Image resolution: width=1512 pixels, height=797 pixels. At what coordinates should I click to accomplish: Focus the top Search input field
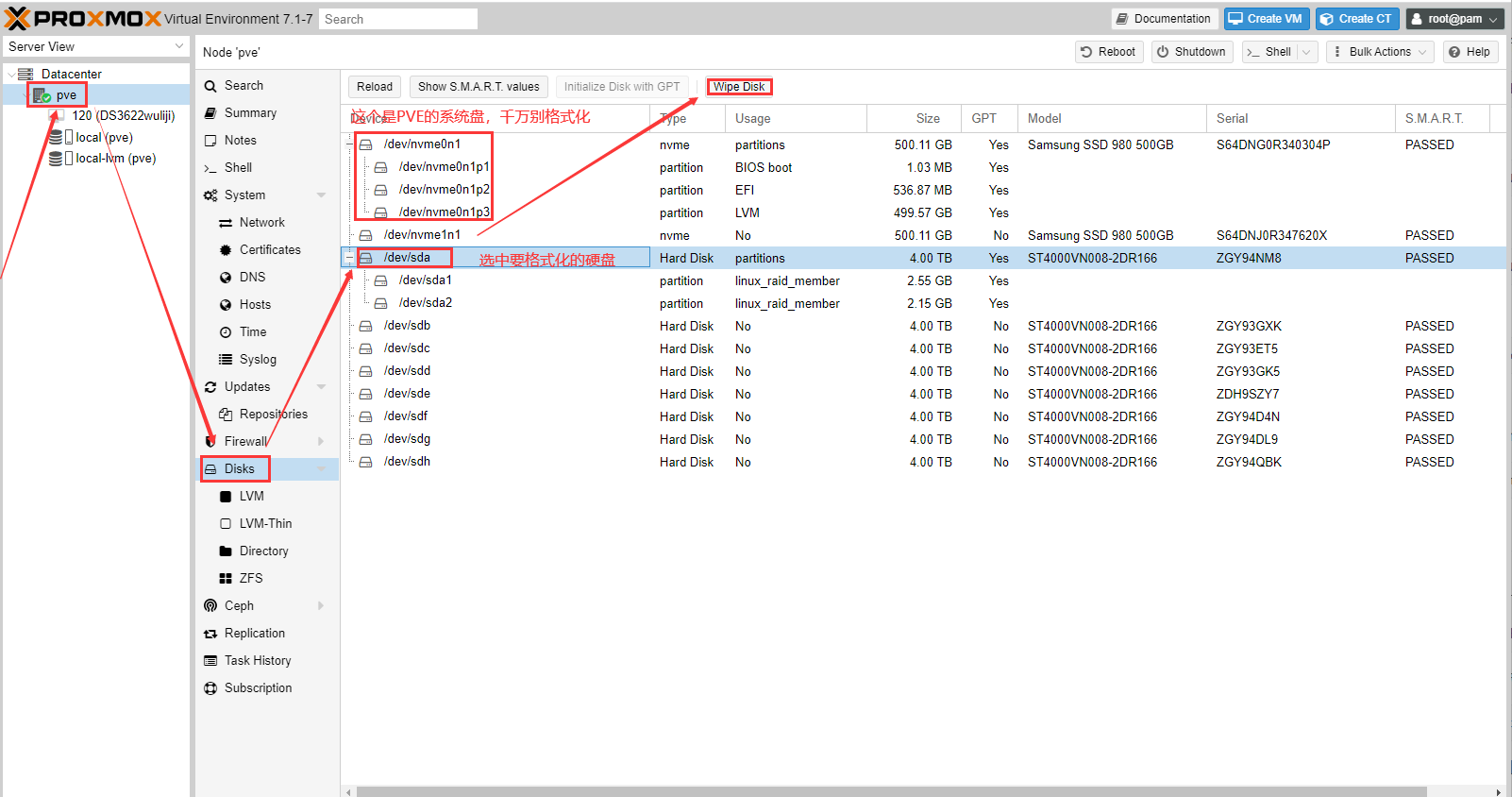coord(397,19)
